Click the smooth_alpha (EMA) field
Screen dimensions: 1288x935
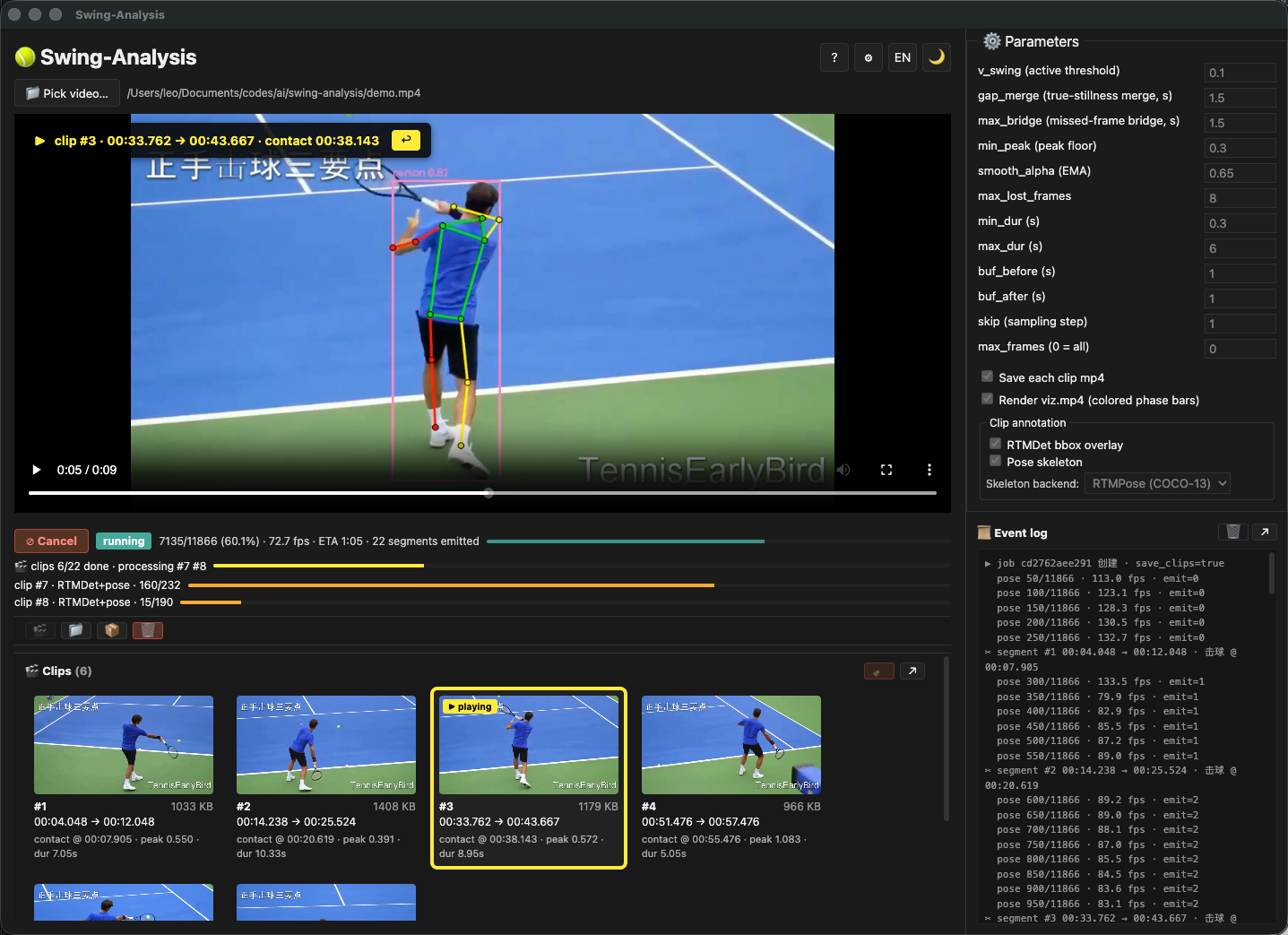point(1240,173)
